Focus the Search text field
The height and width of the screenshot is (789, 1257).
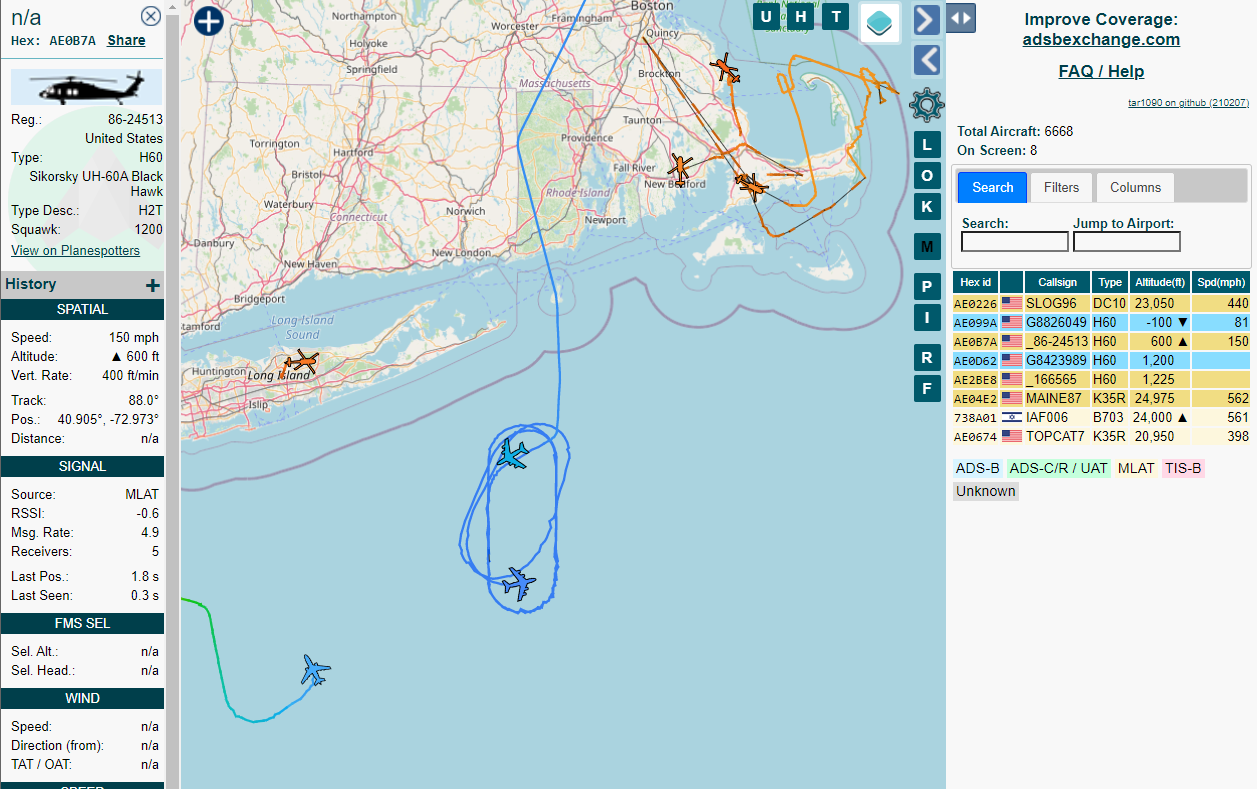(1015, 242)
